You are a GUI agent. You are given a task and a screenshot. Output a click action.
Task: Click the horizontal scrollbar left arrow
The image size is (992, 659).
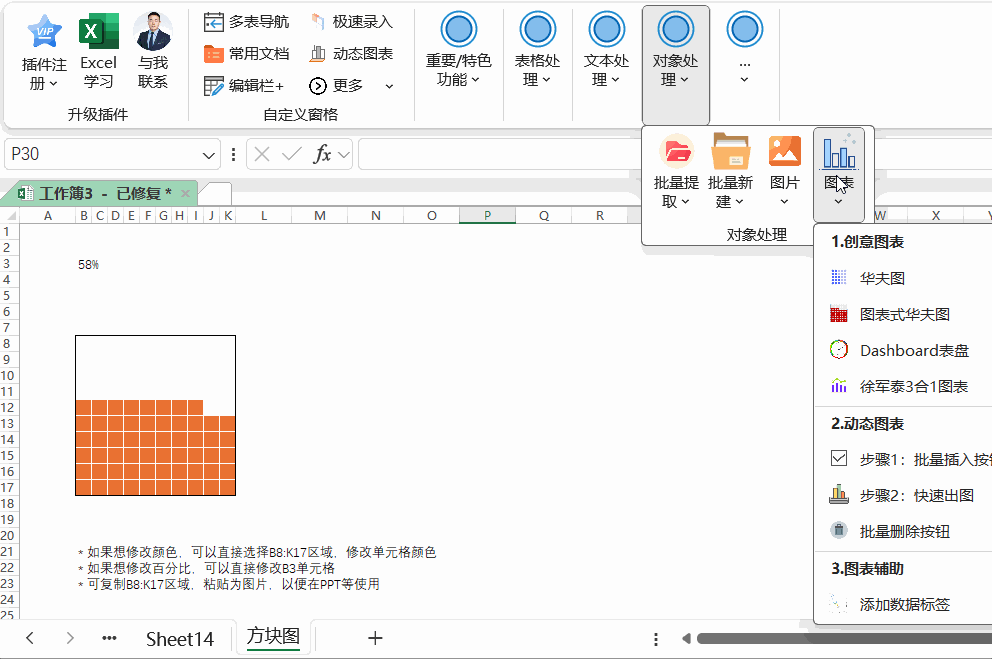[x=686, y=639]
